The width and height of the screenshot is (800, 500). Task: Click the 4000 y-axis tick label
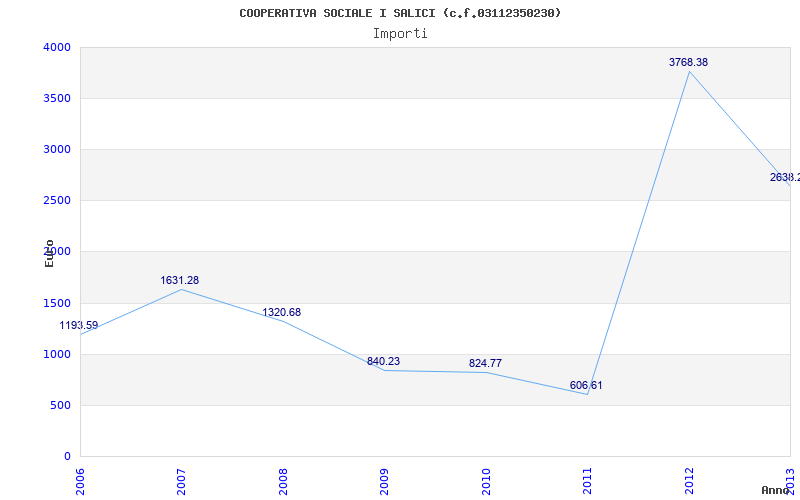57,47
